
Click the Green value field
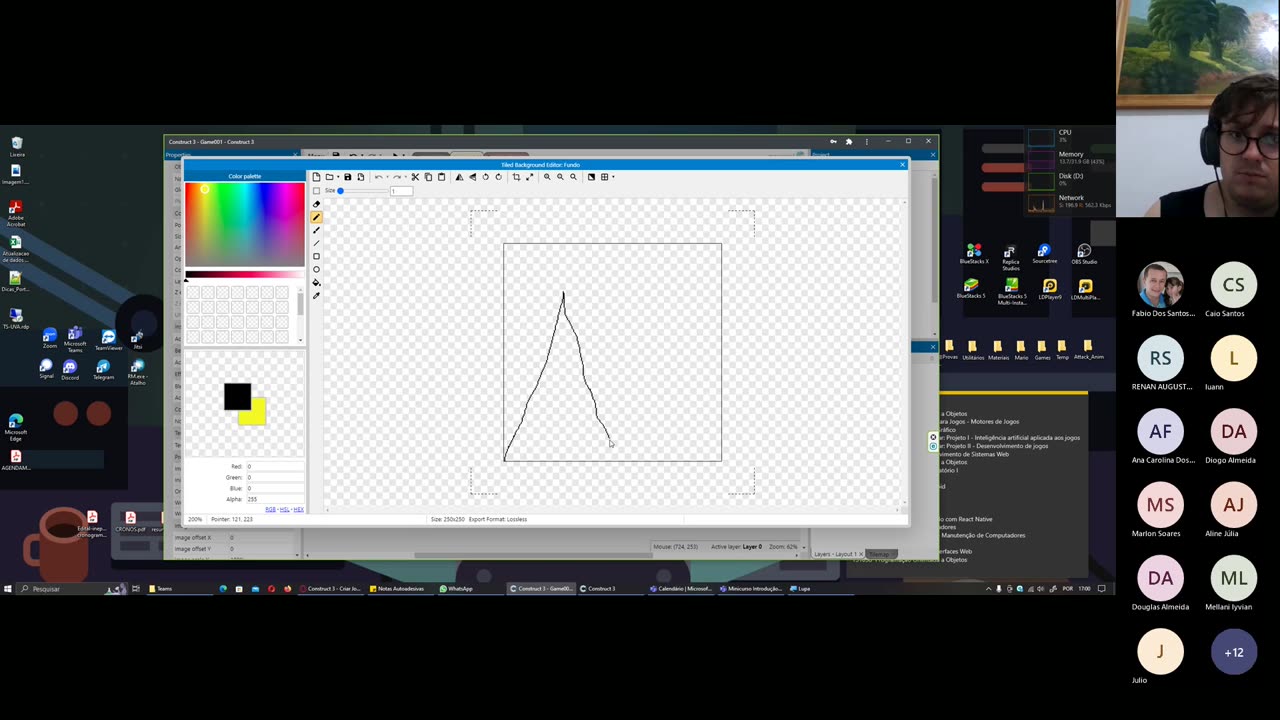[x=274, y=477]
